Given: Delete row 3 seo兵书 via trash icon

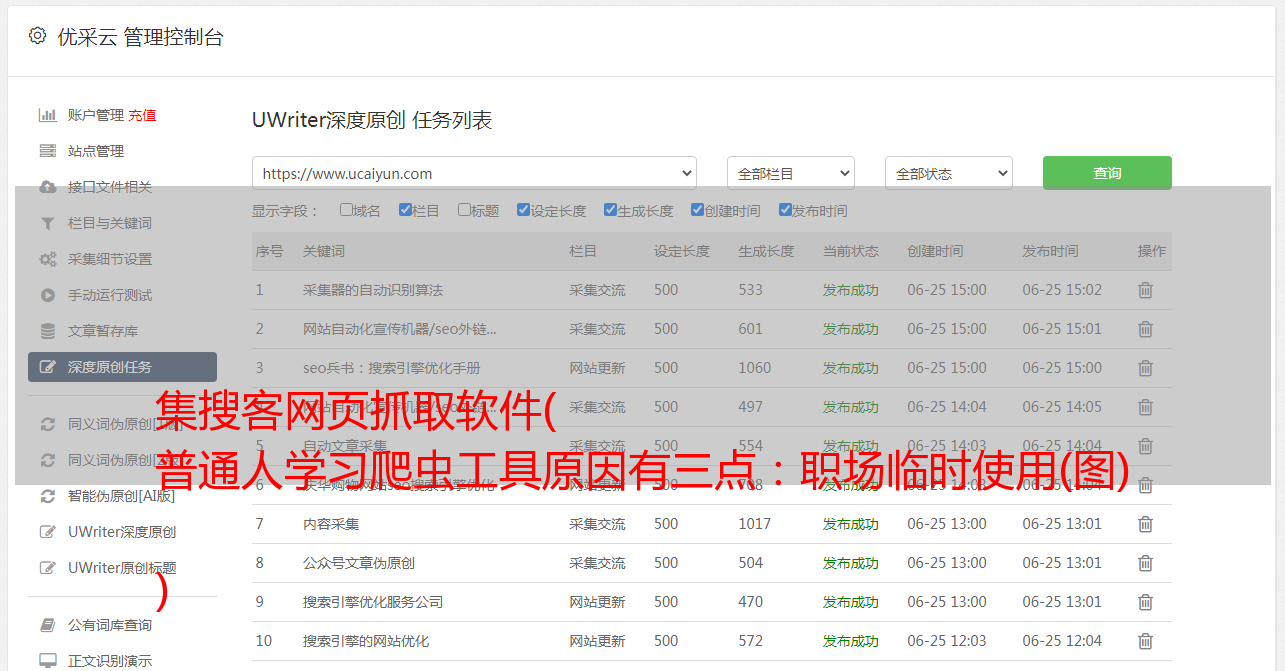Looking at the screenshot, I should pos(1145,368).
